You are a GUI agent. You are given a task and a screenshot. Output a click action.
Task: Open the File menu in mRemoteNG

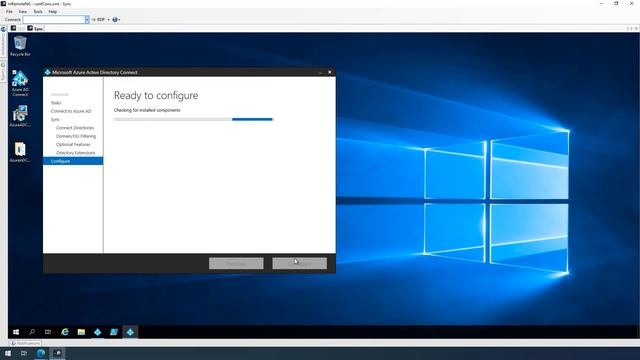(x=9, y=12)
